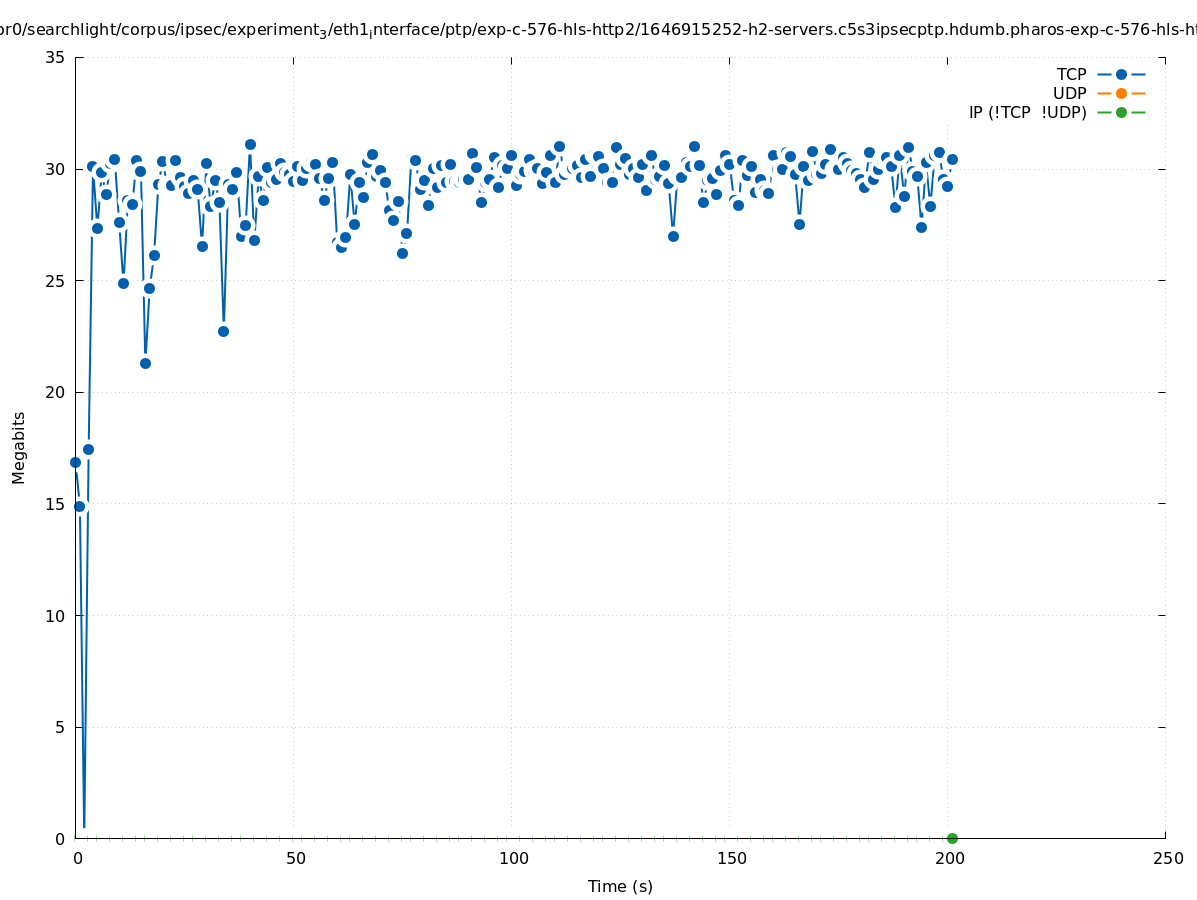Viewport: 1197px width, 900px height.
Task: Click the green IP legend marker
Action: [x=1121, y=112]
